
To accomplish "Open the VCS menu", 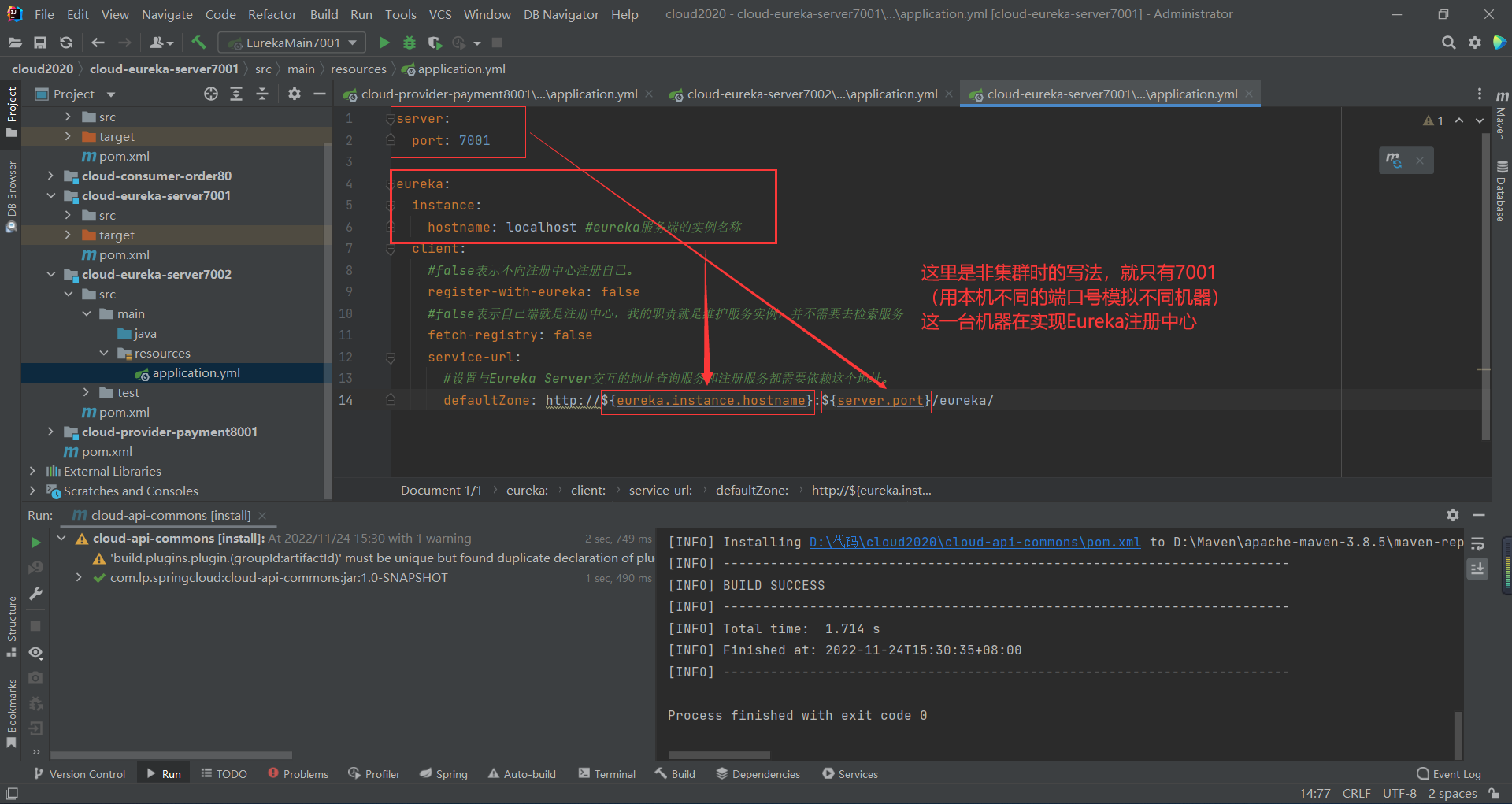I will (440, 14).
